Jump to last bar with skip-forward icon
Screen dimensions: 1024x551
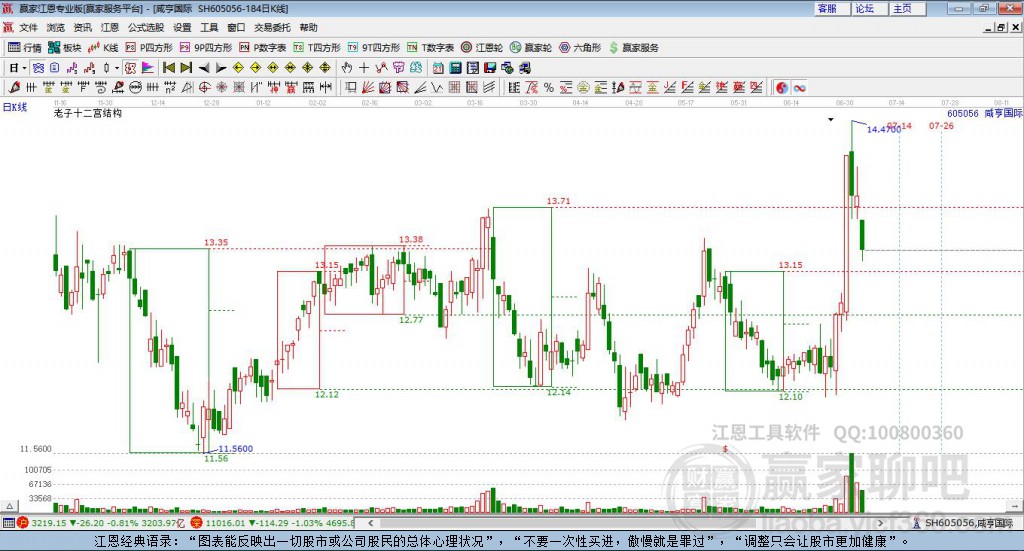(x=186, y=68)
